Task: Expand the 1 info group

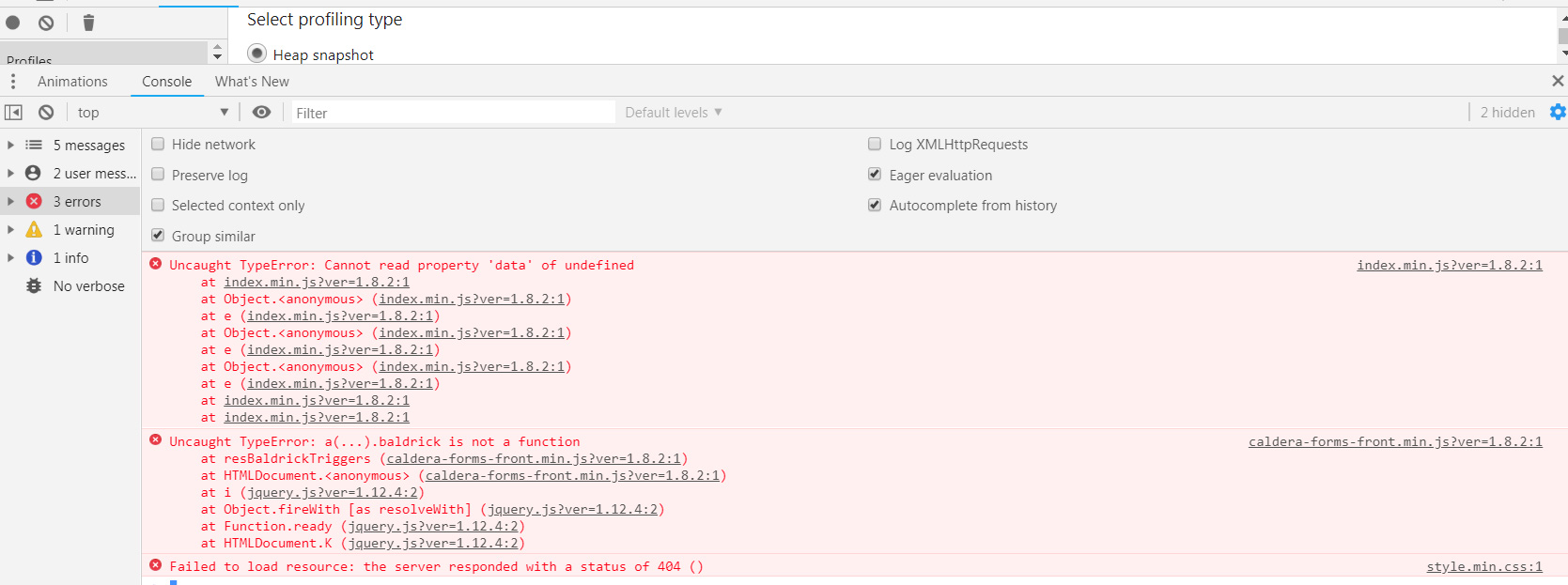Action: pyautogui.click(x=10, y=257)
